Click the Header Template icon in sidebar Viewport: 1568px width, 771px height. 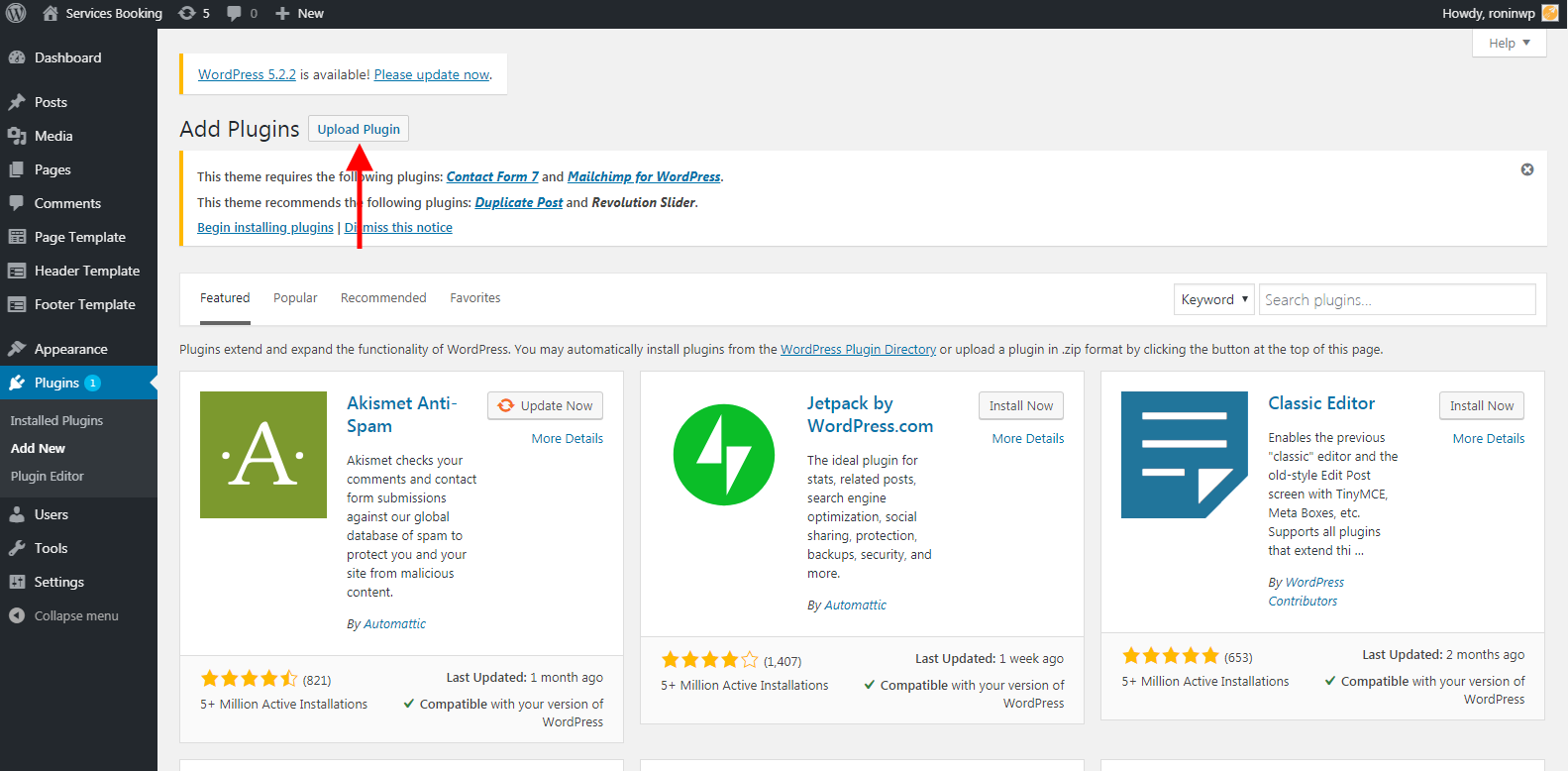click(17, 271)
